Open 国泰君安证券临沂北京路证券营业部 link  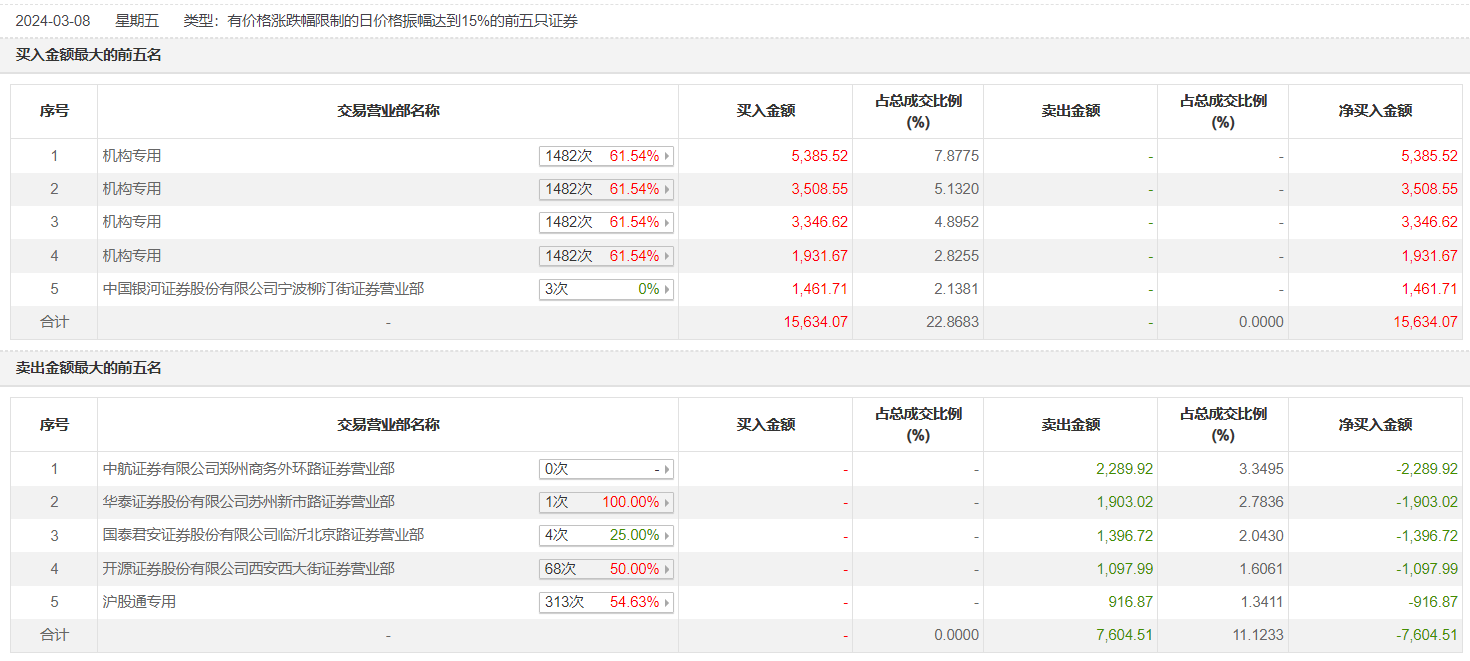click(263, 536)
